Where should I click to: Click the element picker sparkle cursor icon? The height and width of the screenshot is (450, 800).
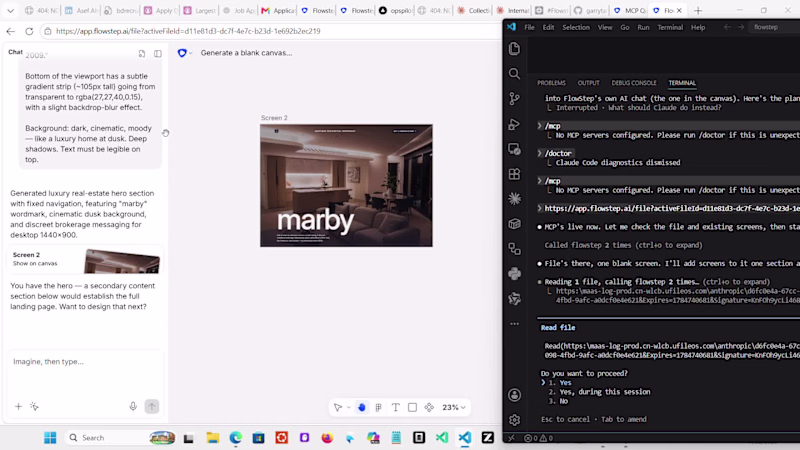pos(34,406)
